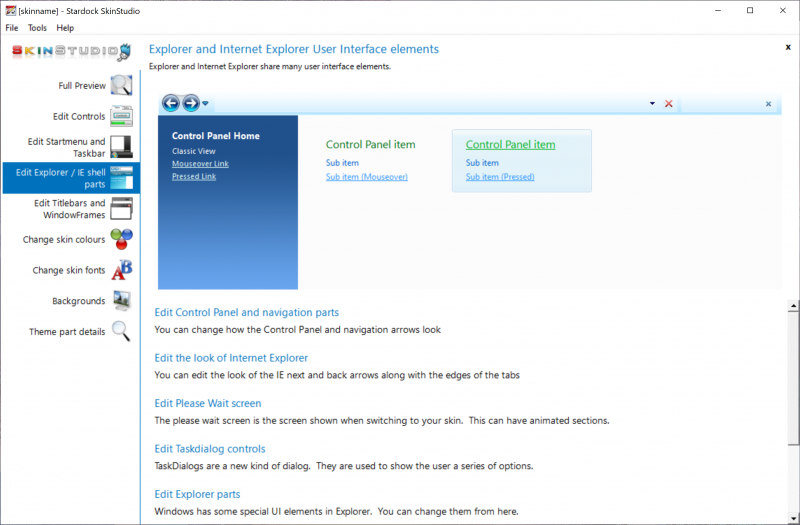The width and height of the screenshot is (800, 525).
Task: Click the red X stop icon in preview
Action: tap(668, 104)
